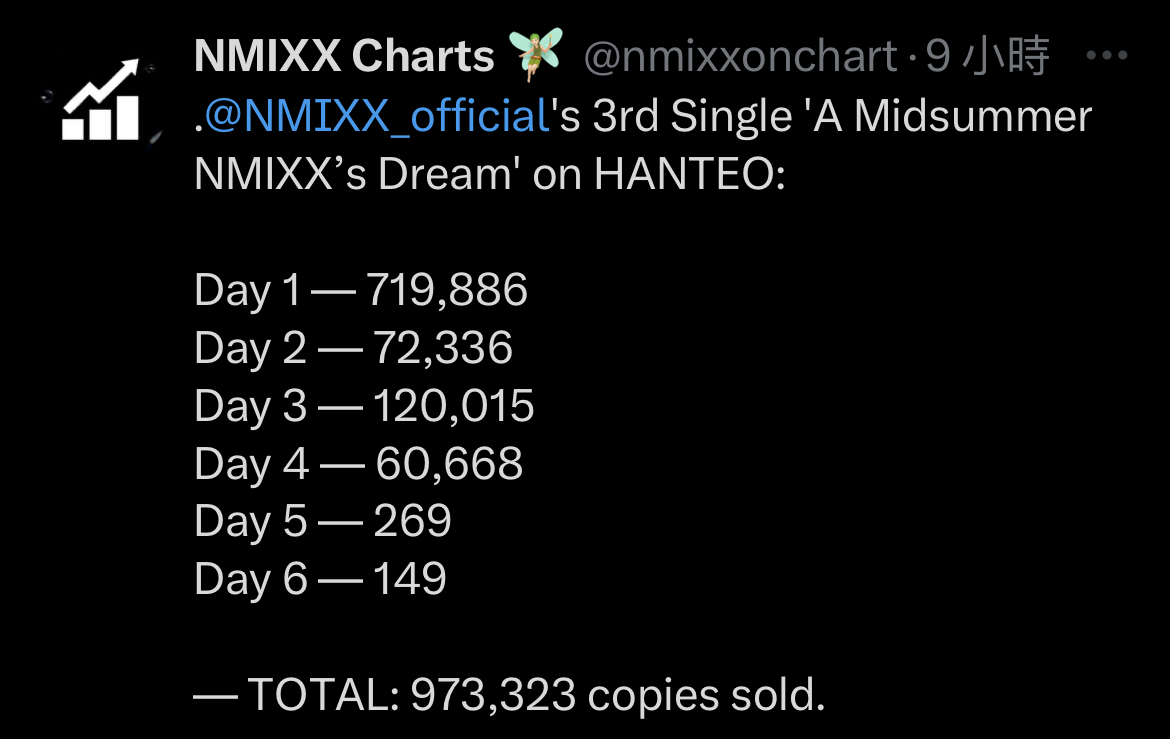
Task: Click the "copies sold." text
Action: 707,696
